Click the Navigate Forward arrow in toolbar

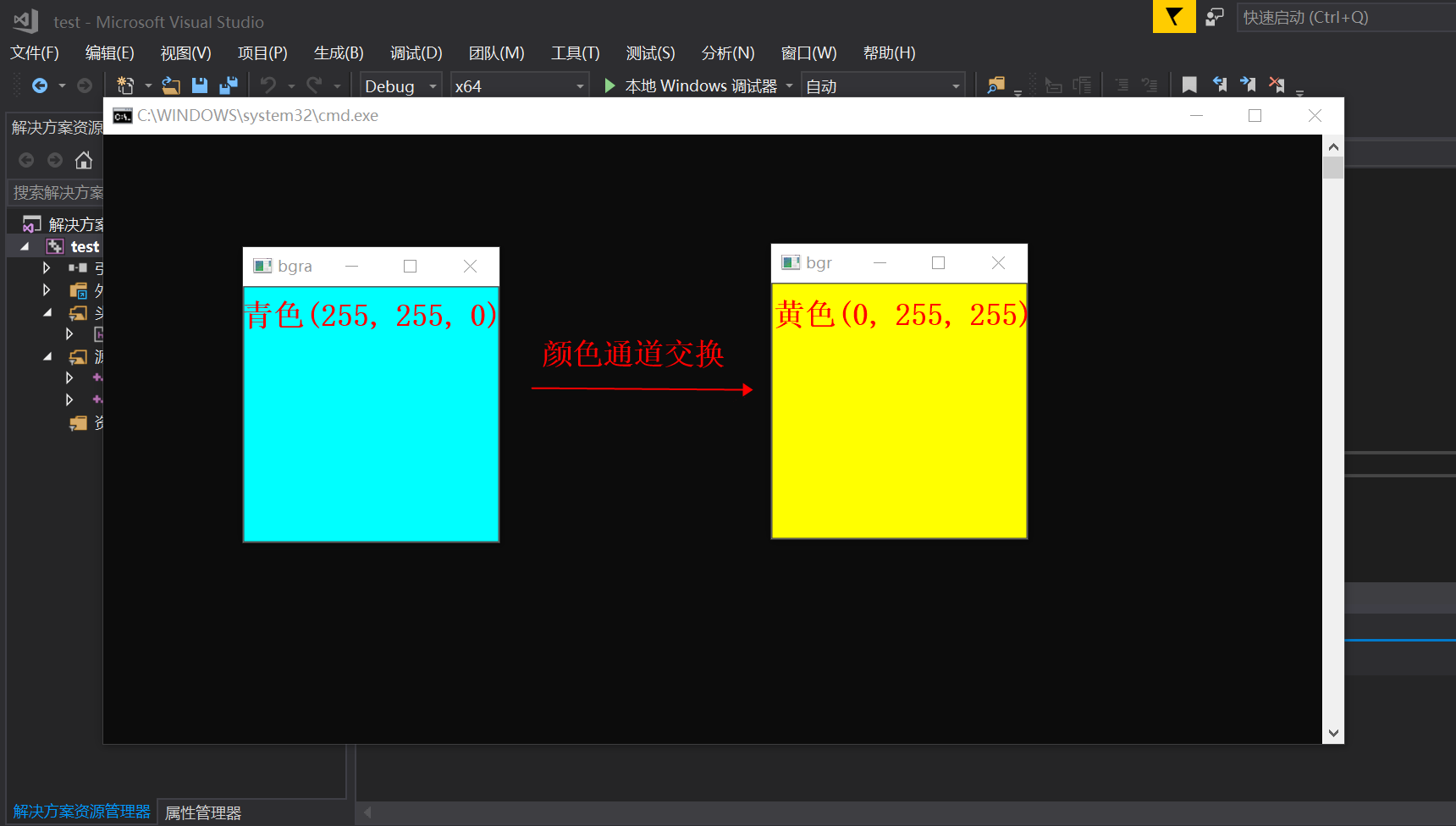(x=84, y=85)
